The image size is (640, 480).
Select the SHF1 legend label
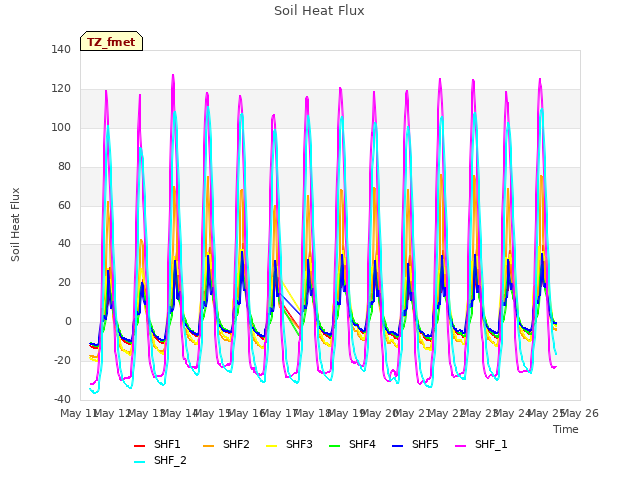click(x=167, y=444)
